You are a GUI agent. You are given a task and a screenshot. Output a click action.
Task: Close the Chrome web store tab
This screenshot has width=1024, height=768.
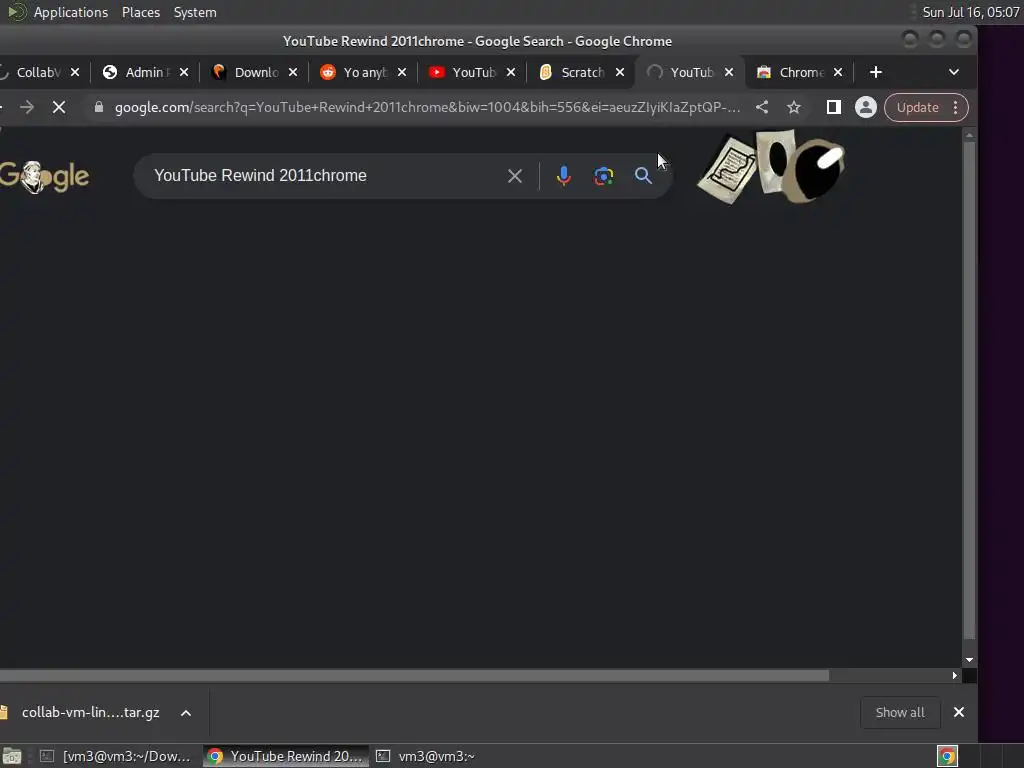[x=838, y=72]
